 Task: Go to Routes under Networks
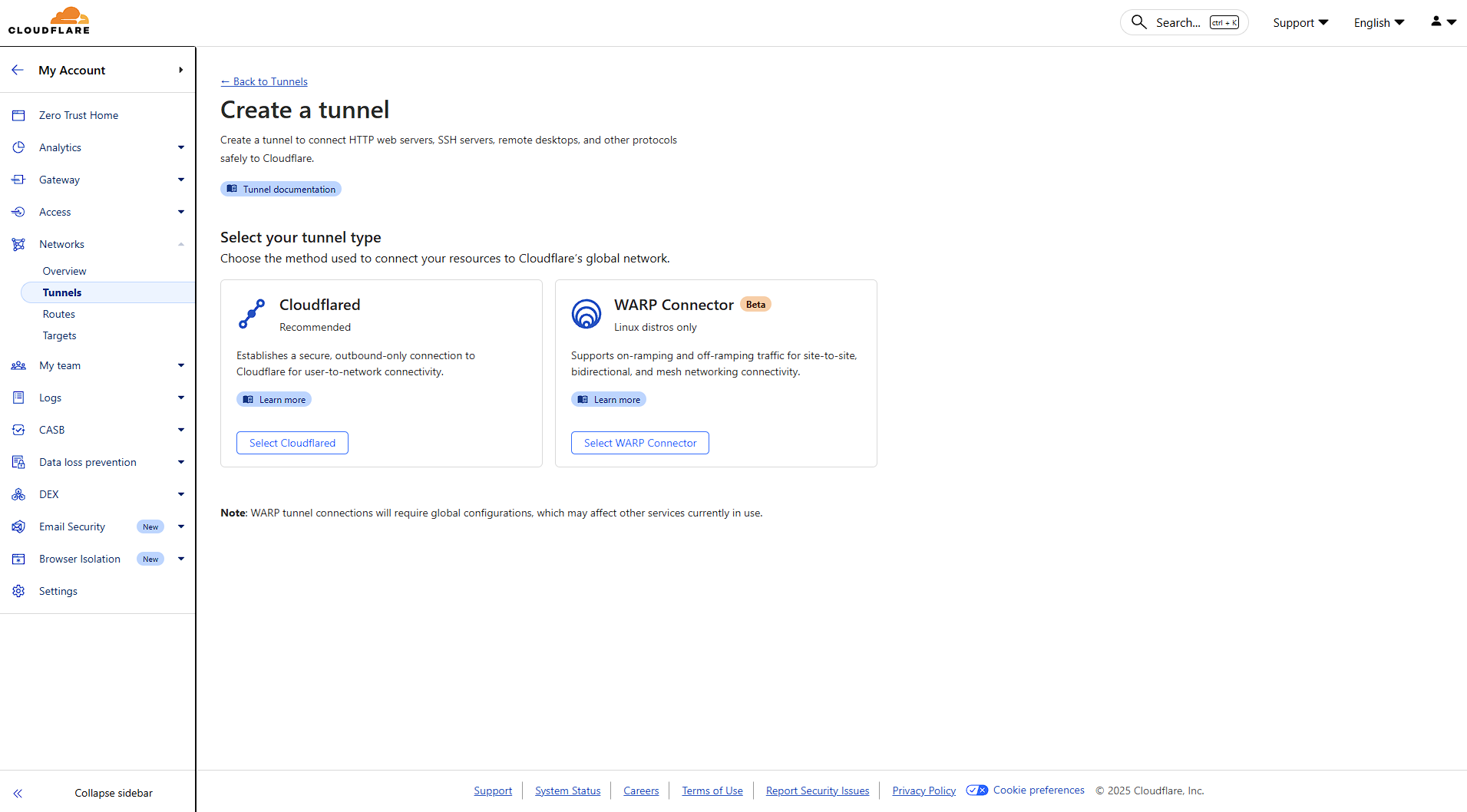[59, 314]
